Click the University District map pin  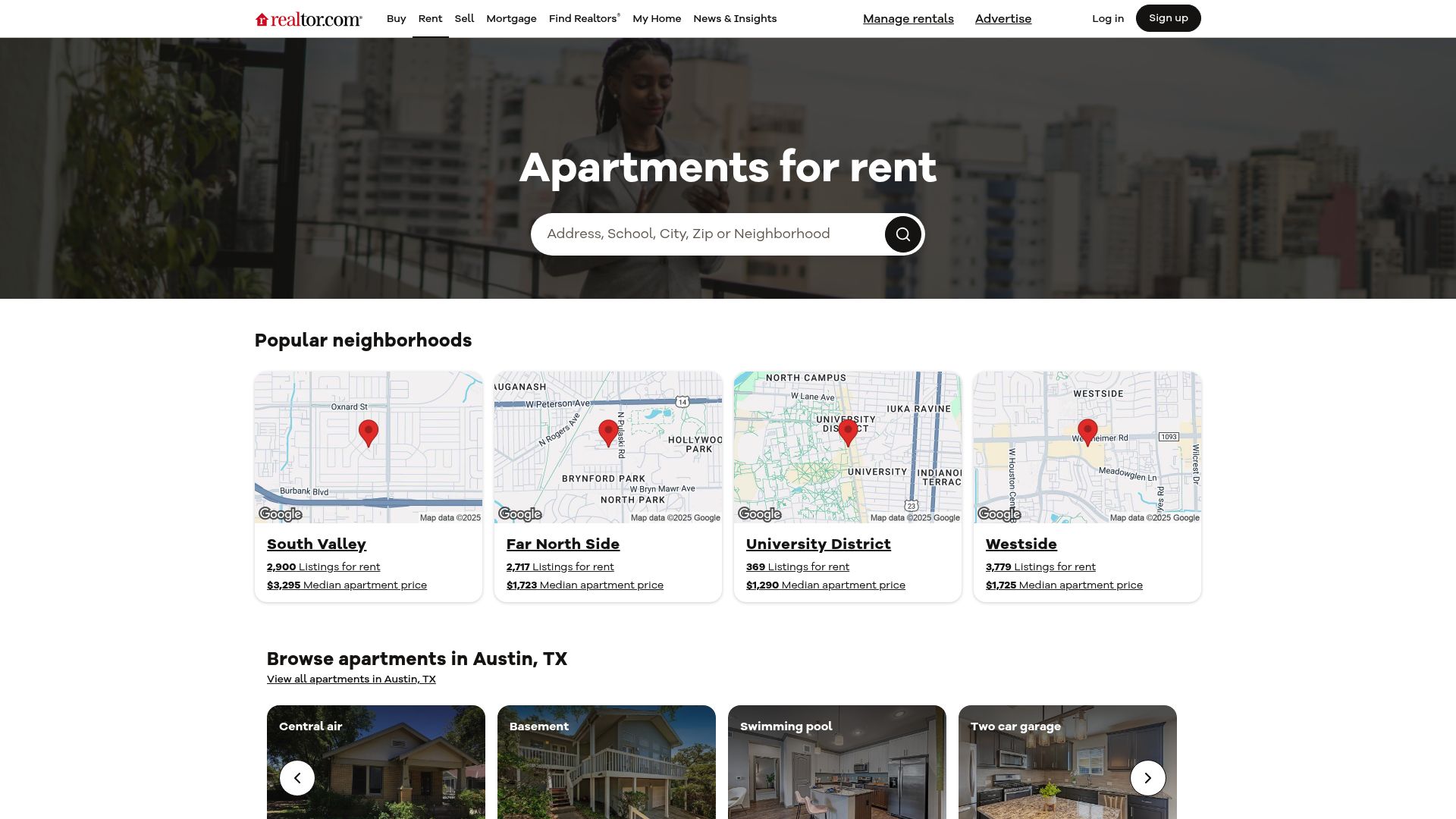848,434
